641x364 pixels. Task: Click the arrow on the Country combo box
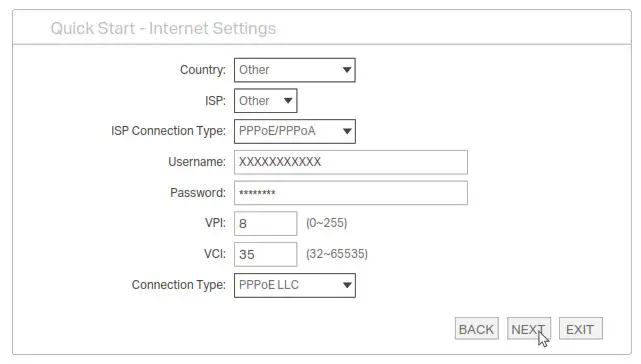click(347, 70)
